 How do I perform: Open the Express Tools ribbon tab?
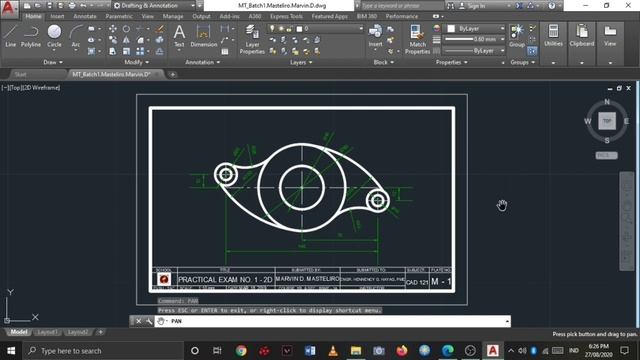[x=286, y=16]
